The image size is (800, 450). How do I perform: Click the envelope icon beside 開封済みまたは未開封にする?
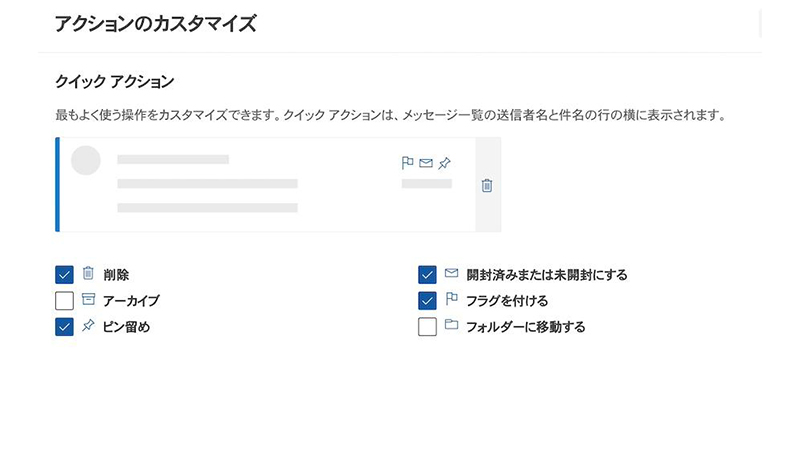click(451, 274)
